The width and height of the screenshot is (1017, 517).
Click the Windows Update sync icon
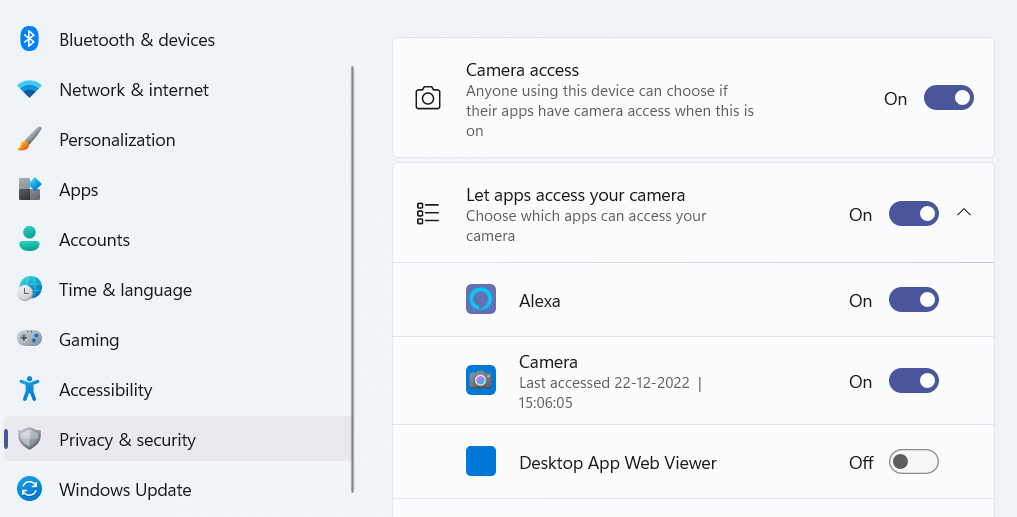29,489
